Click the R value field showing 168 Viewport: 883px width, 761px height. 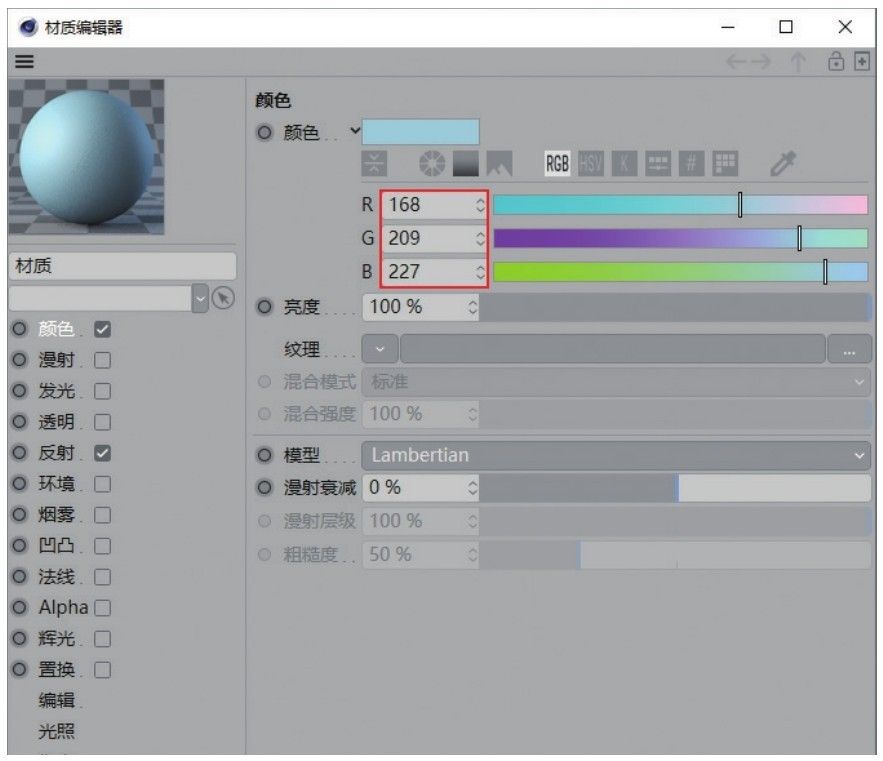pyautogui.click(x=427, y=205)
